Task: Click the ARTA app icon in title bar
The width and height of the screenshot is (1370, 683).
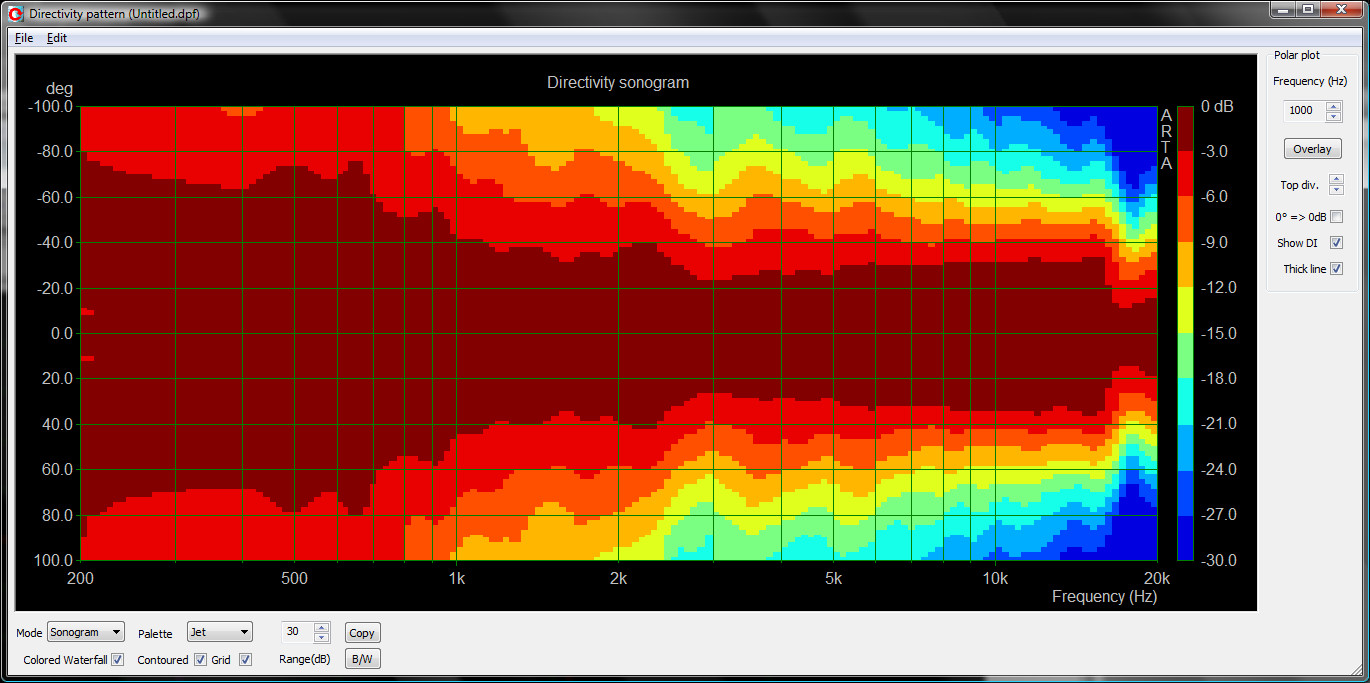Action: [15, 14]
